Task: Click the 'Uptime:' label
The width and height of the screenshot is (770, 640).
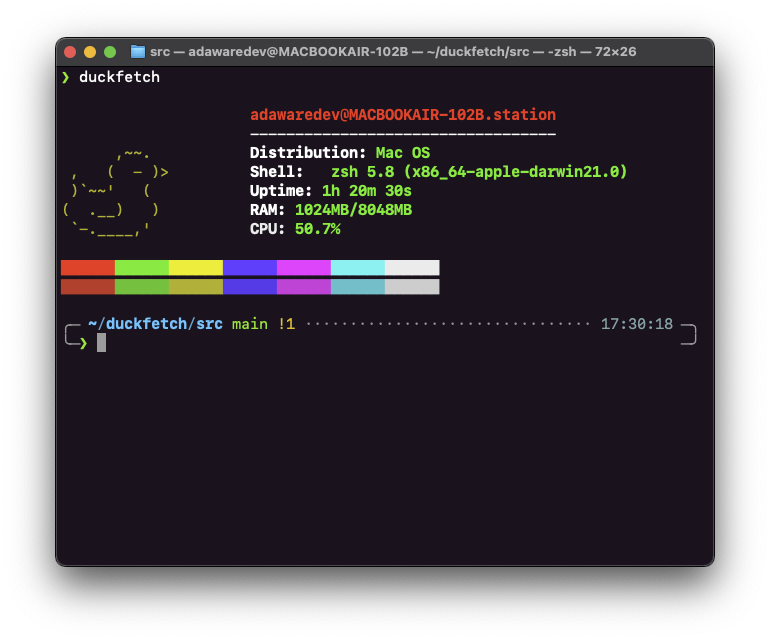Action: coord(280,191)
